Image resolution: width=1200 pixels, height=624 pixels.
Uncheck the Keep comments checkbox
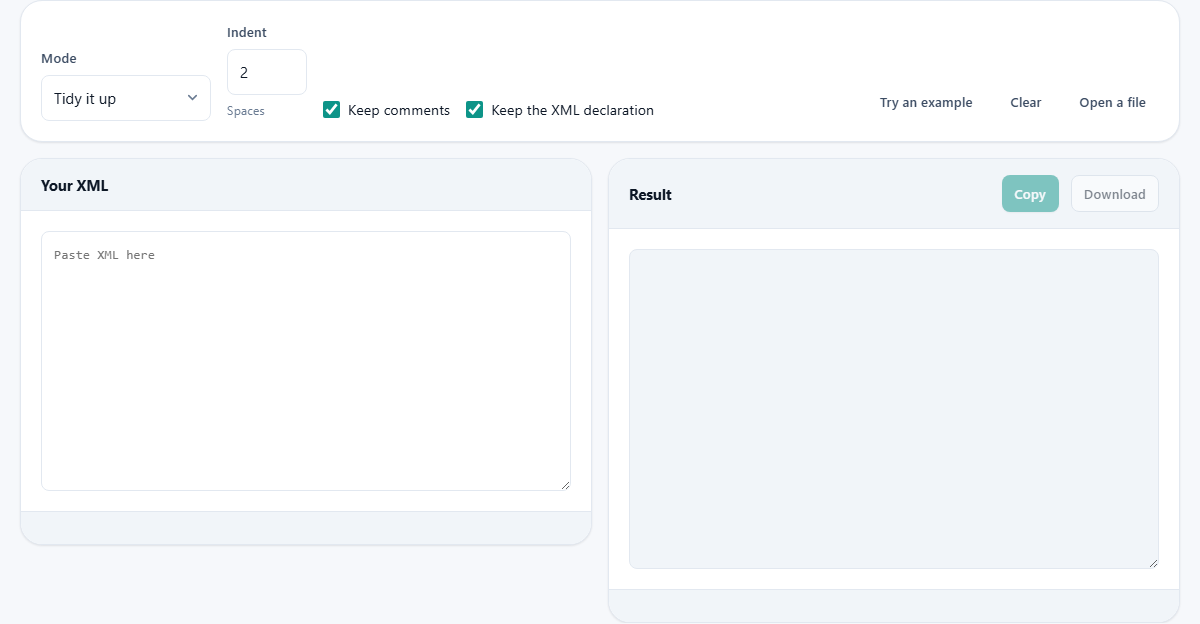pyautogui.click(x=332, y=110)
